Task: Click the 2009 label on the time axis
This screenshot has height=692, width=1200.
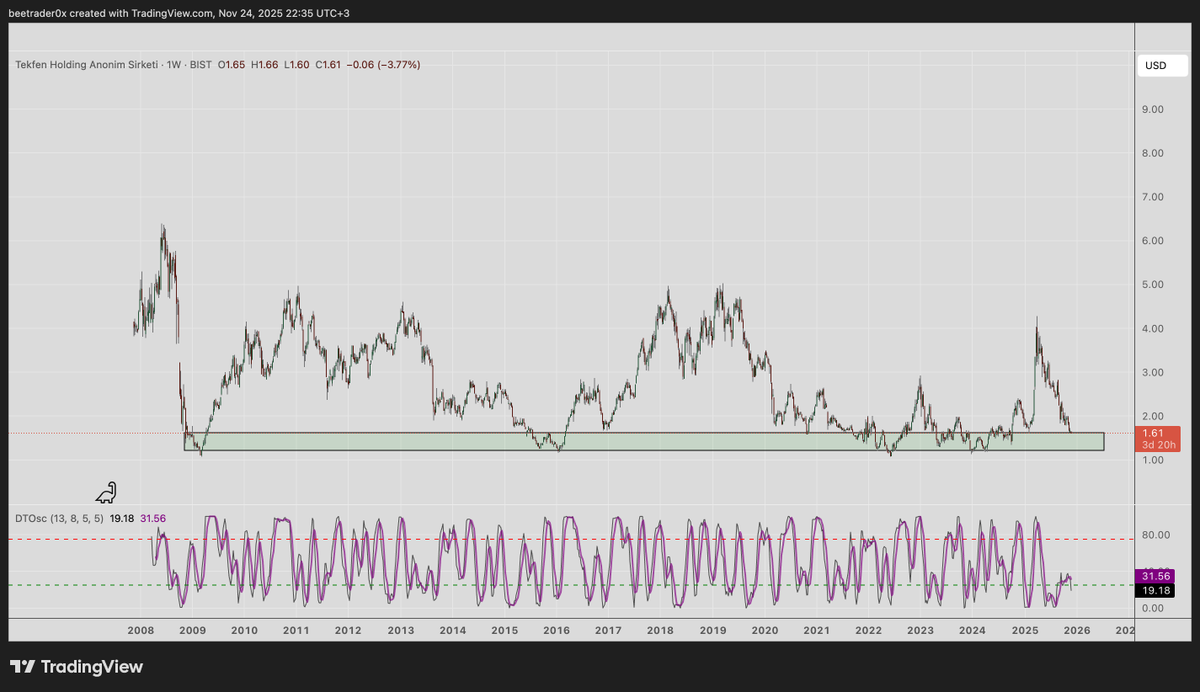Action: click(192, 631)
